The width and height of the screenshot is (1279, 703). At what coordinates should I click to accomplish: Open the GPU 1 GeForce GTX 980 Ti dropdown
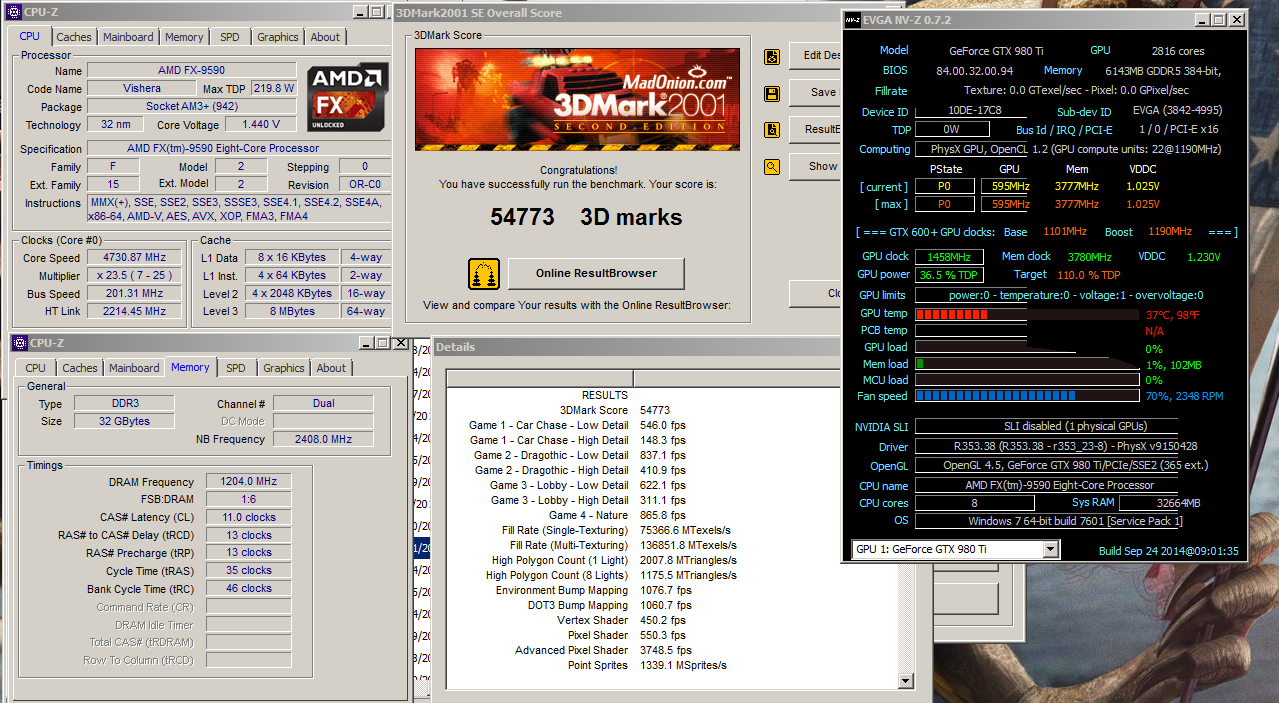(955, 549)
